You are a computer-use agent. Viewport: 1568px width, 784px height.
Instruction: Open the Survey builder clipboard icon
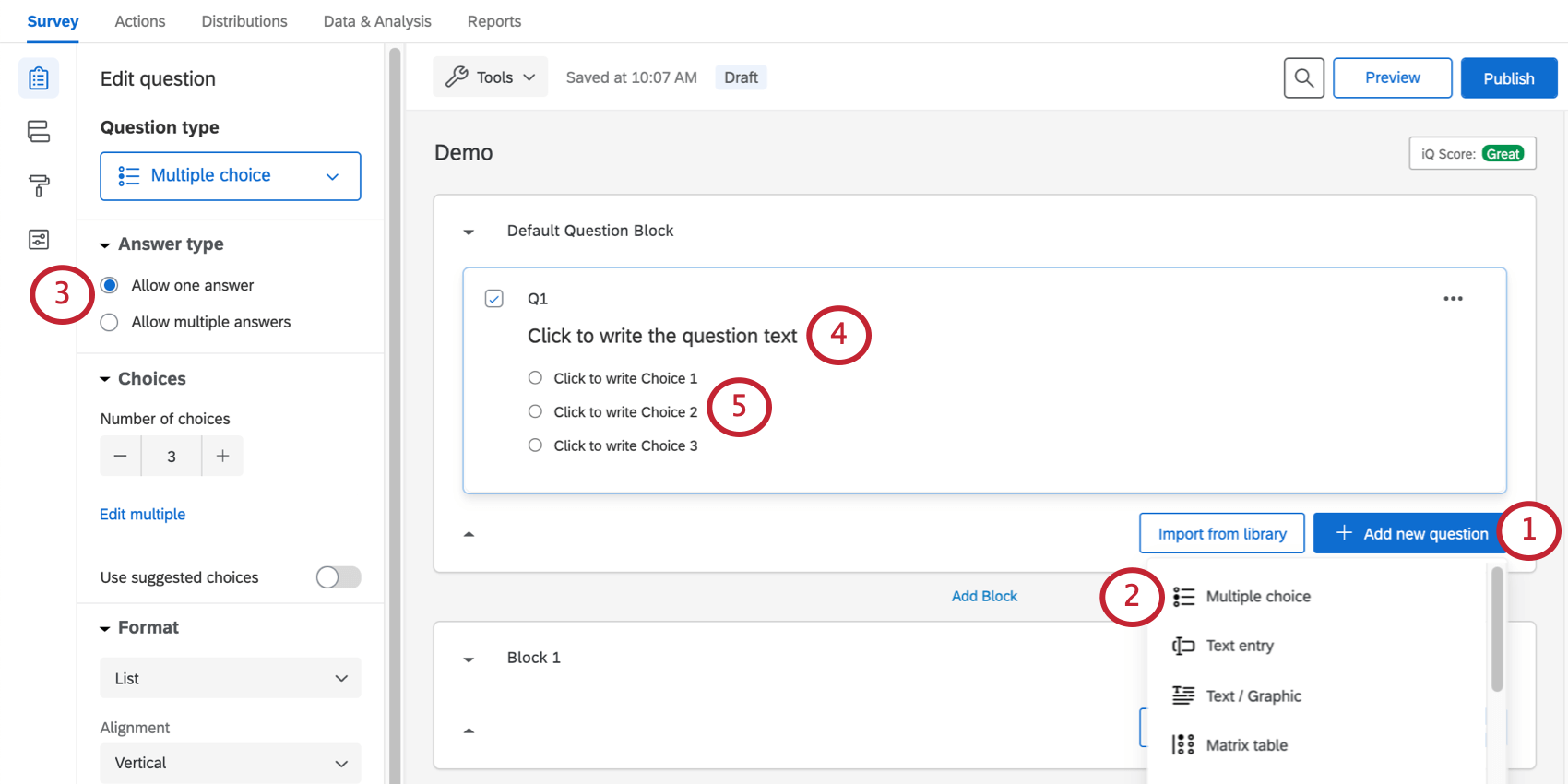click(39, 78)
